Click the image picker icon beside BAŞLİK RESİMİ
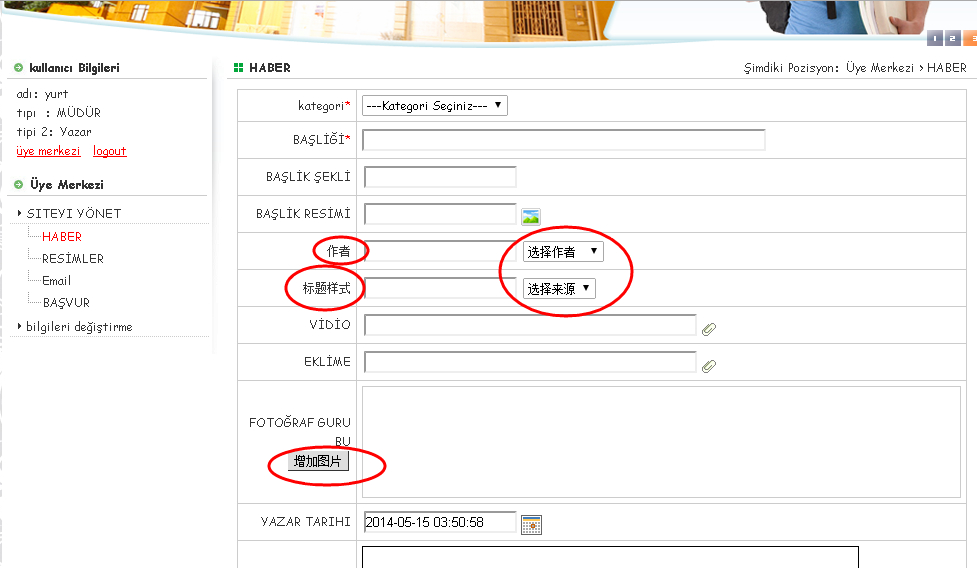The image size is (977, 568). 530,215
